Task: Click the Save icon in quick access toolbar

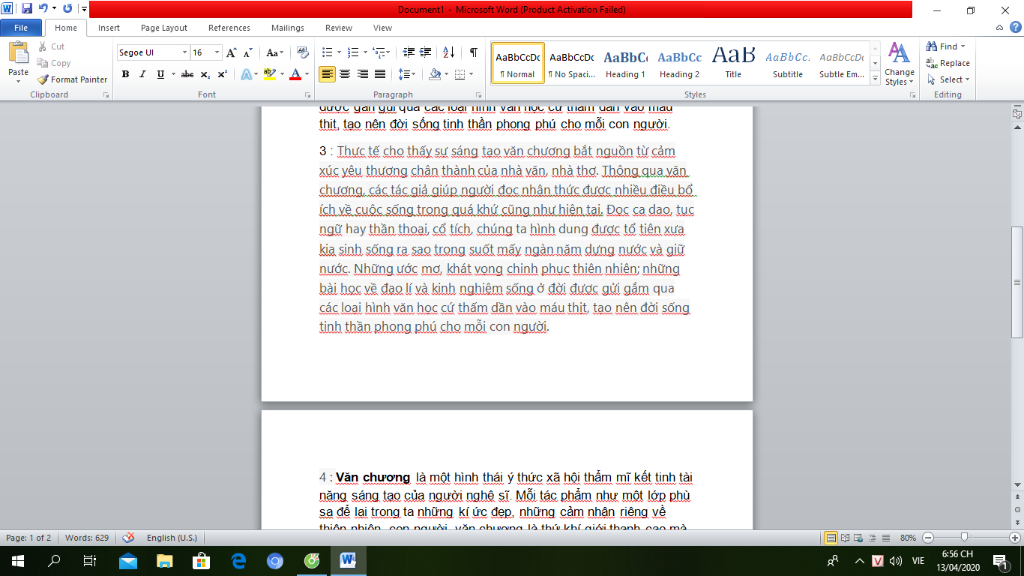Action: pos(27,9)
